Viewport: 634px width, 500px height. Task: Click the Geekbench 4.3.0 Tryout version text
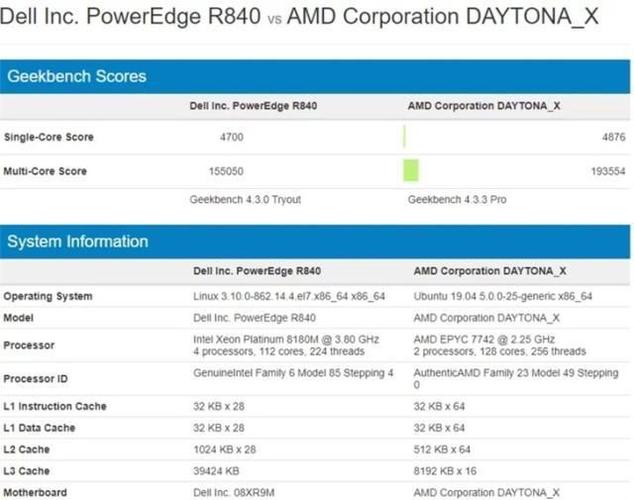tap(245, 199)
